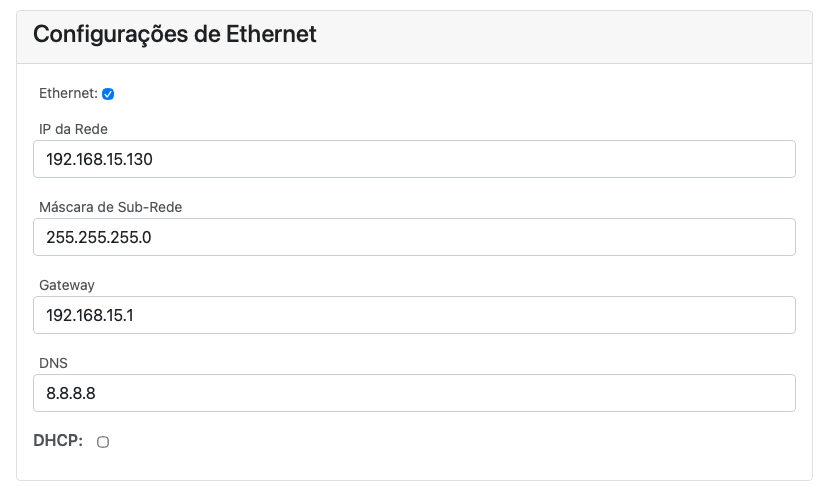Place cursor in the 255.255.255.0 mask value

(98, 237)
